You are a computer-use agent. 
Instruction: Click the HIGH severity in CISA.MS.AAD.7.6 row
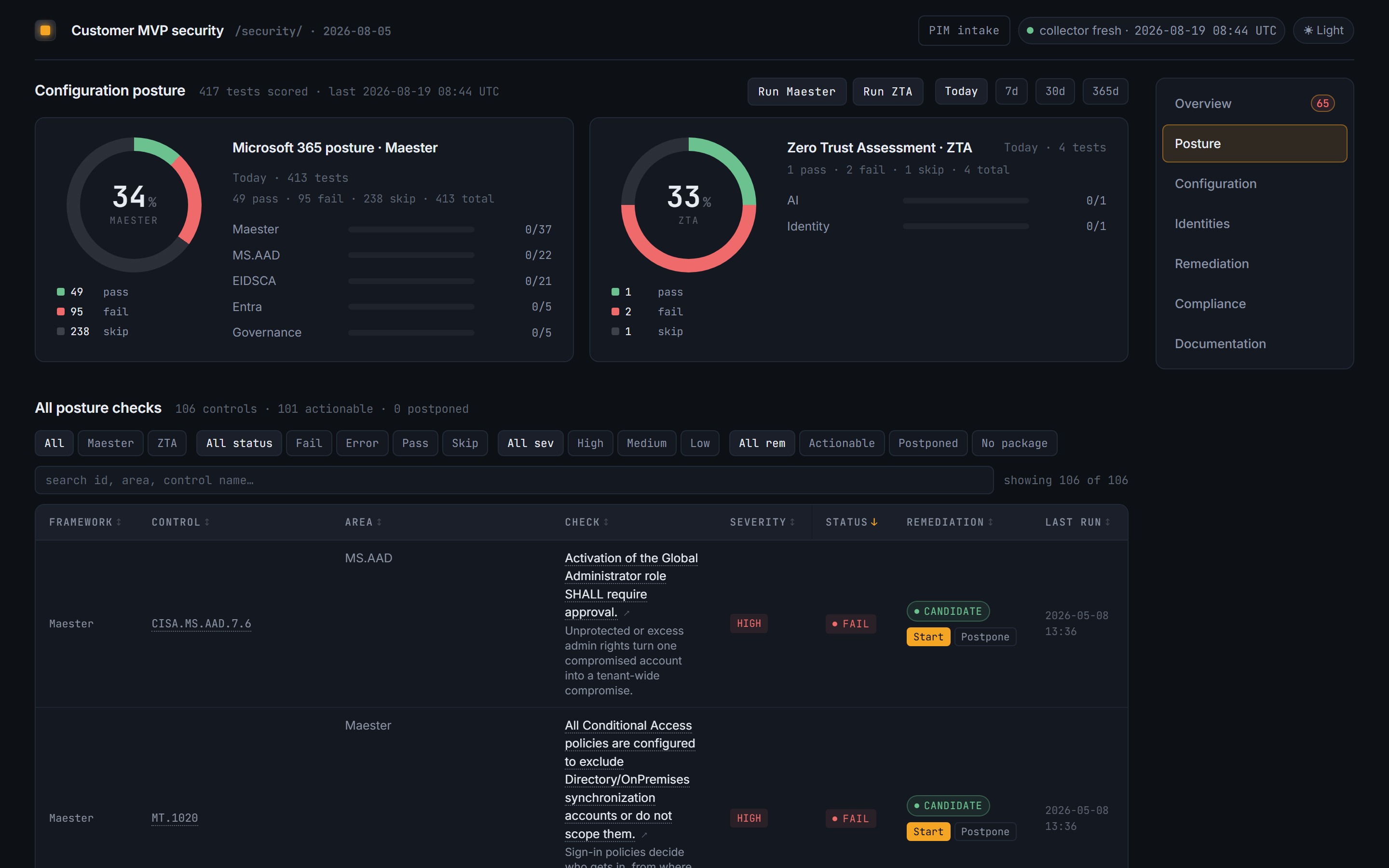[x=749, y=624]
